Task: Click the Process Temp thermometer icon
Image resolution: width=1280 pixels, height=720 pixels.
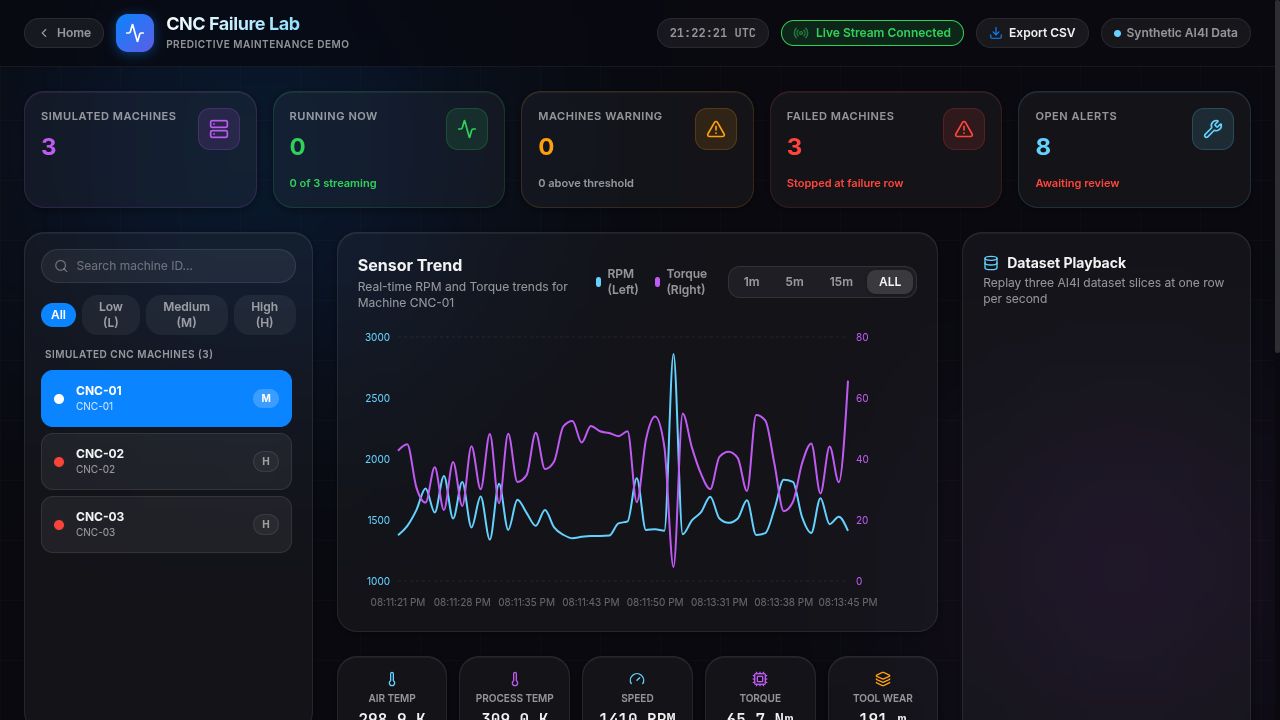Action: click(x=515, y=679)
